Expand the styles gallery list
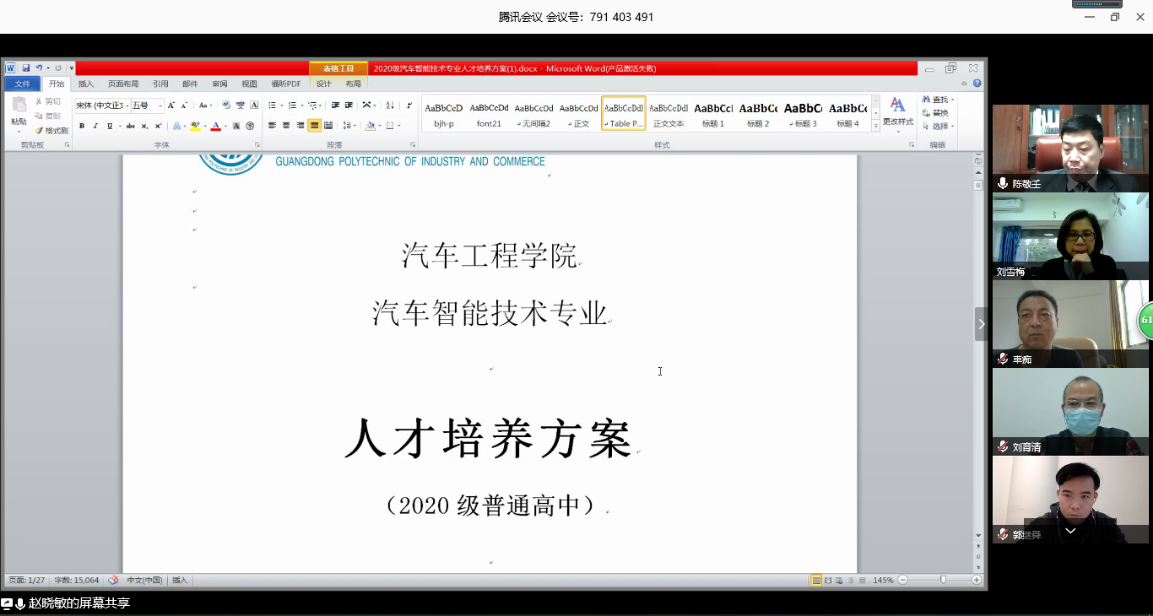This screenshot has width=1153, height=616. point(876,125)
